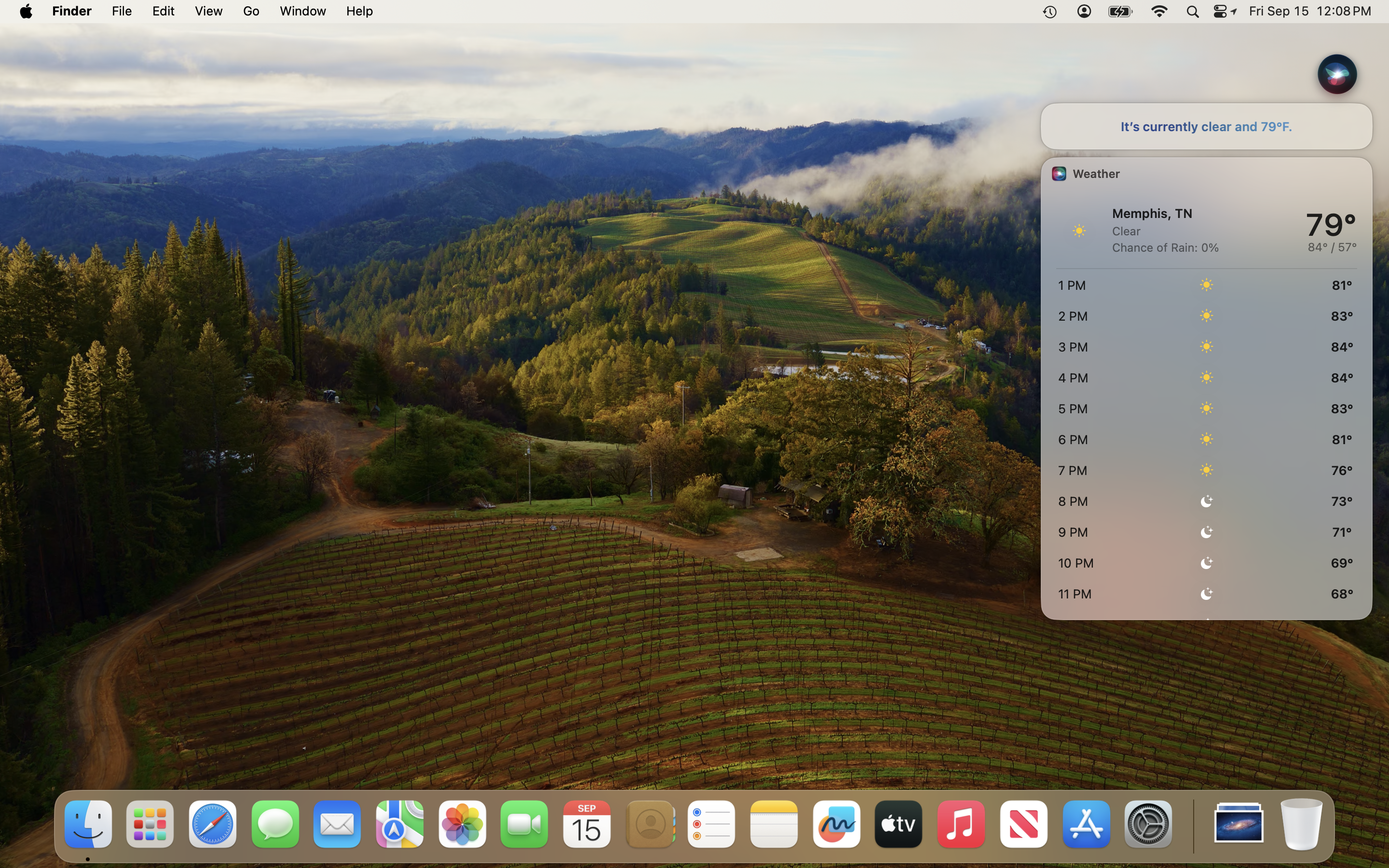The width and height of the screenshot is (1389, 868).
Task: Click the Siri orb icon
Action: click(x=1336, y=75)
